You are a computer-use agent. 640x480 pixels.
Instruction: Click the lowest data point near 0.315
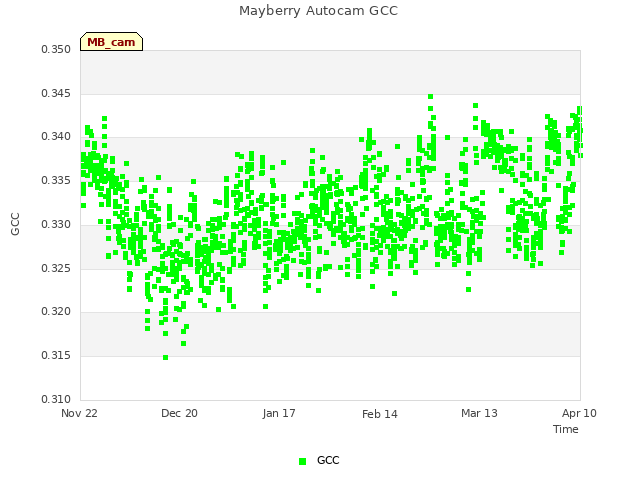click(165, 358)
